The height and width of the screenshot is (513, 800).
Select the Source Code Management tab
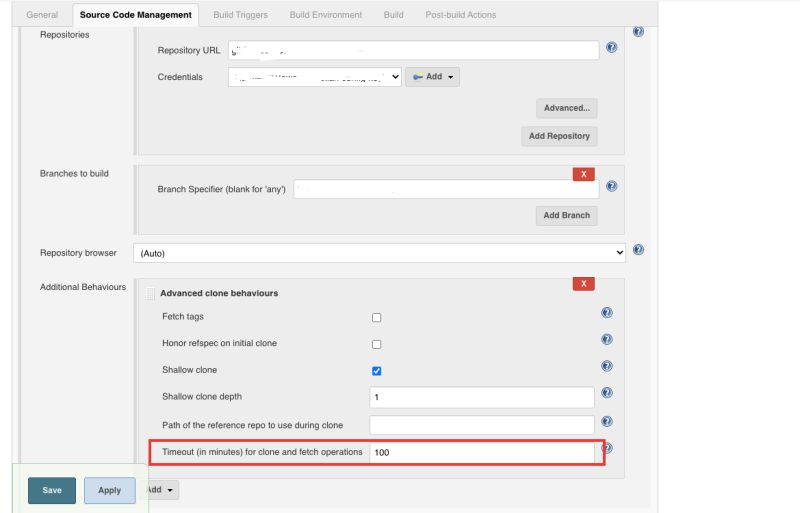(136, 15)
